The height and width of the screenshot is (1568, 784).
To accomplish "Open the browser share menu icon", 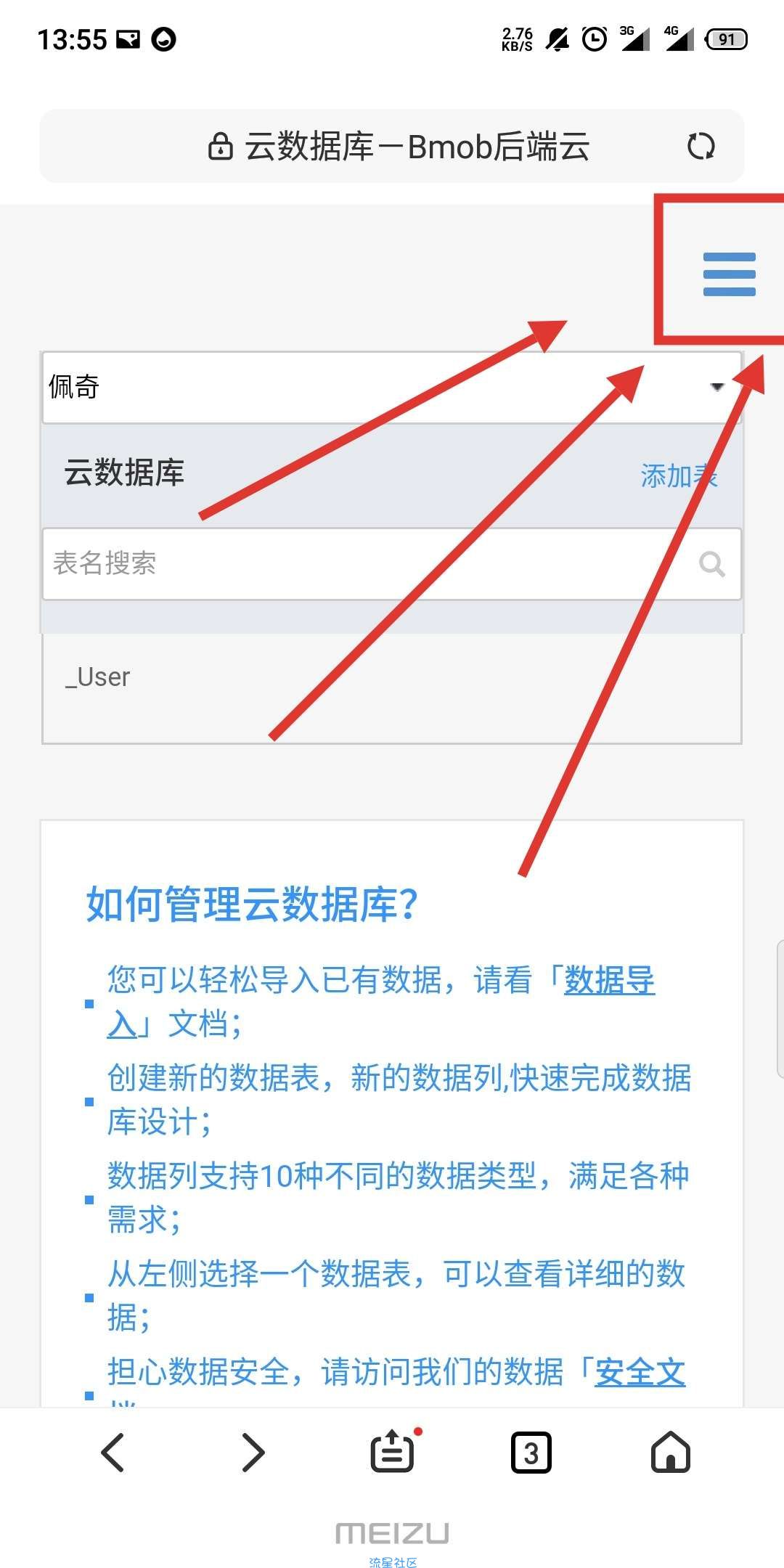I will [x=394, y=1451].
